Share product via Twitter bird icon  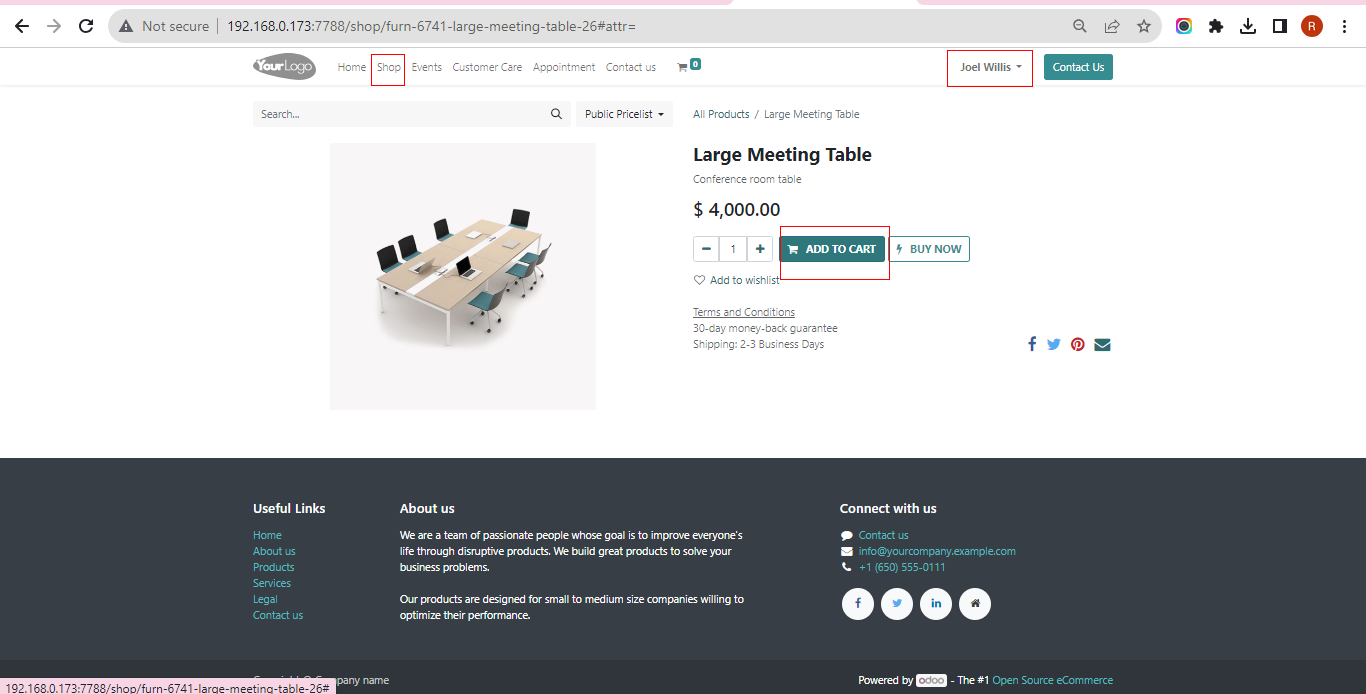tap(1054, 344)
